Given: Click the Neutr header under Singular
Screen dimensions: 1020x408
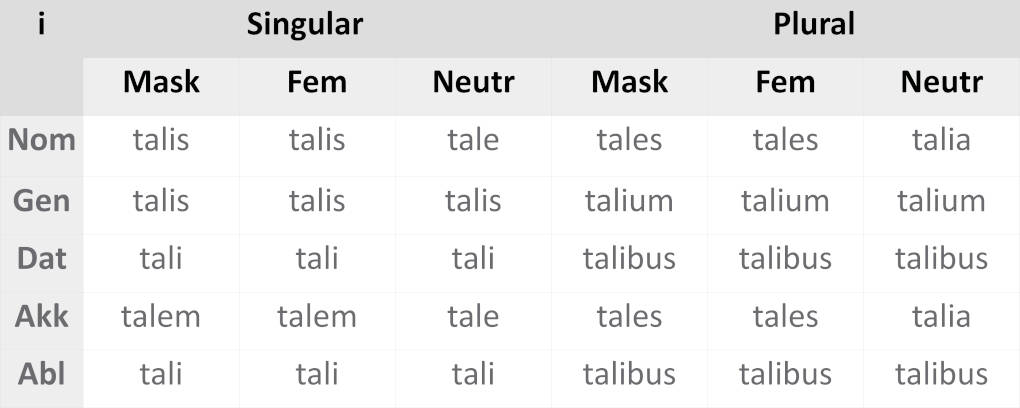Looking at the screenshot, I should click(473, 82).
